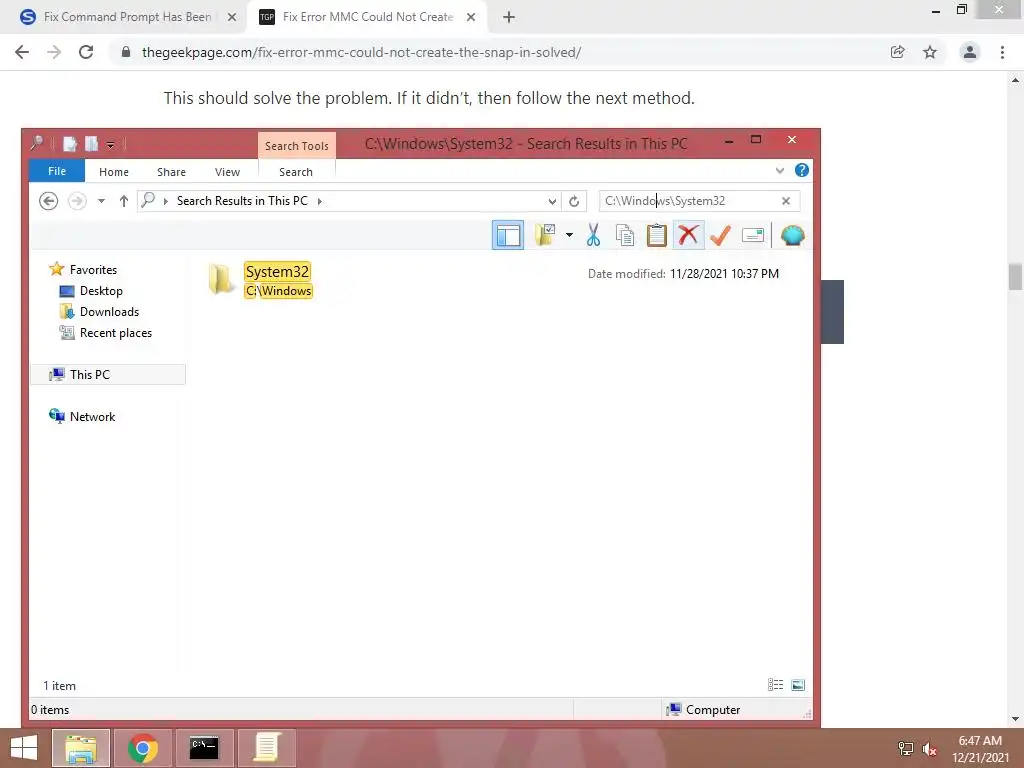Viewport: 1024px width, 768px height.
Task: Select Network in navigation pane
Action: 92,417
